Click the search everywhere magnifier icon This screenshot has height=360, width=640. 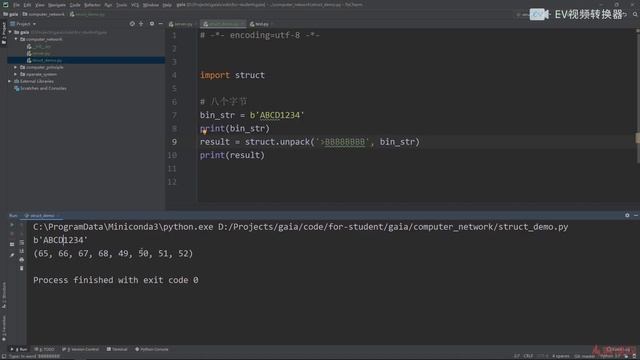tap(635, 14)
